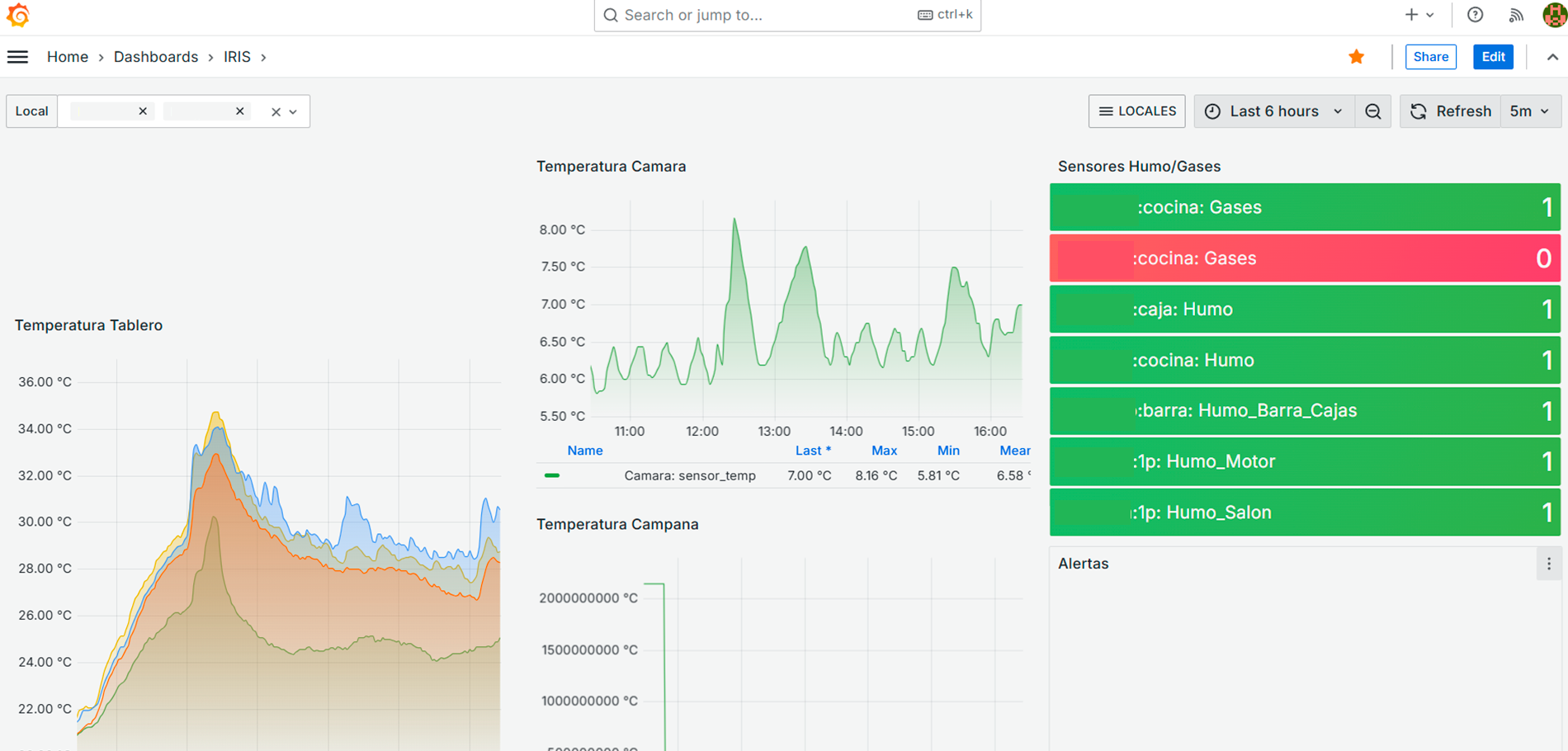Open the help question mark icon

(1475, 15)
